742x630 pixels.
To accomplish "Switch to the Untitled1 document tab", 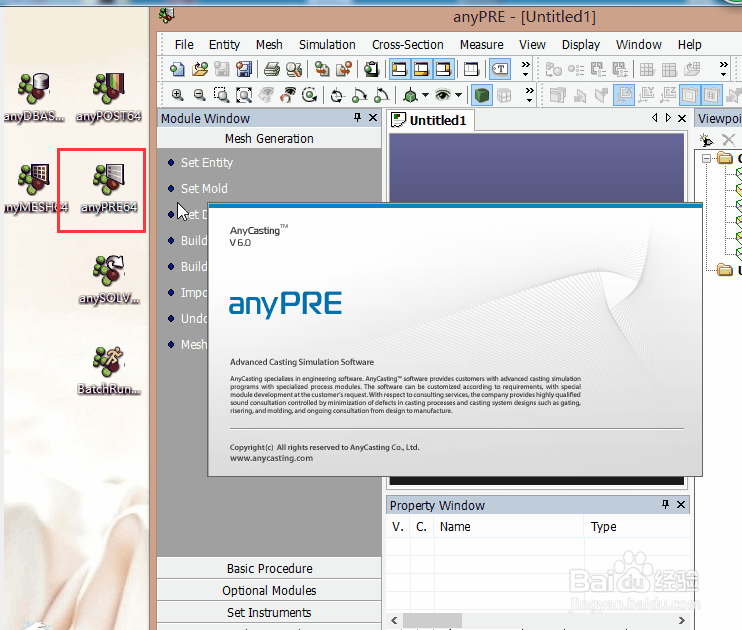I will pyautogui.click(x=431, y=120).
